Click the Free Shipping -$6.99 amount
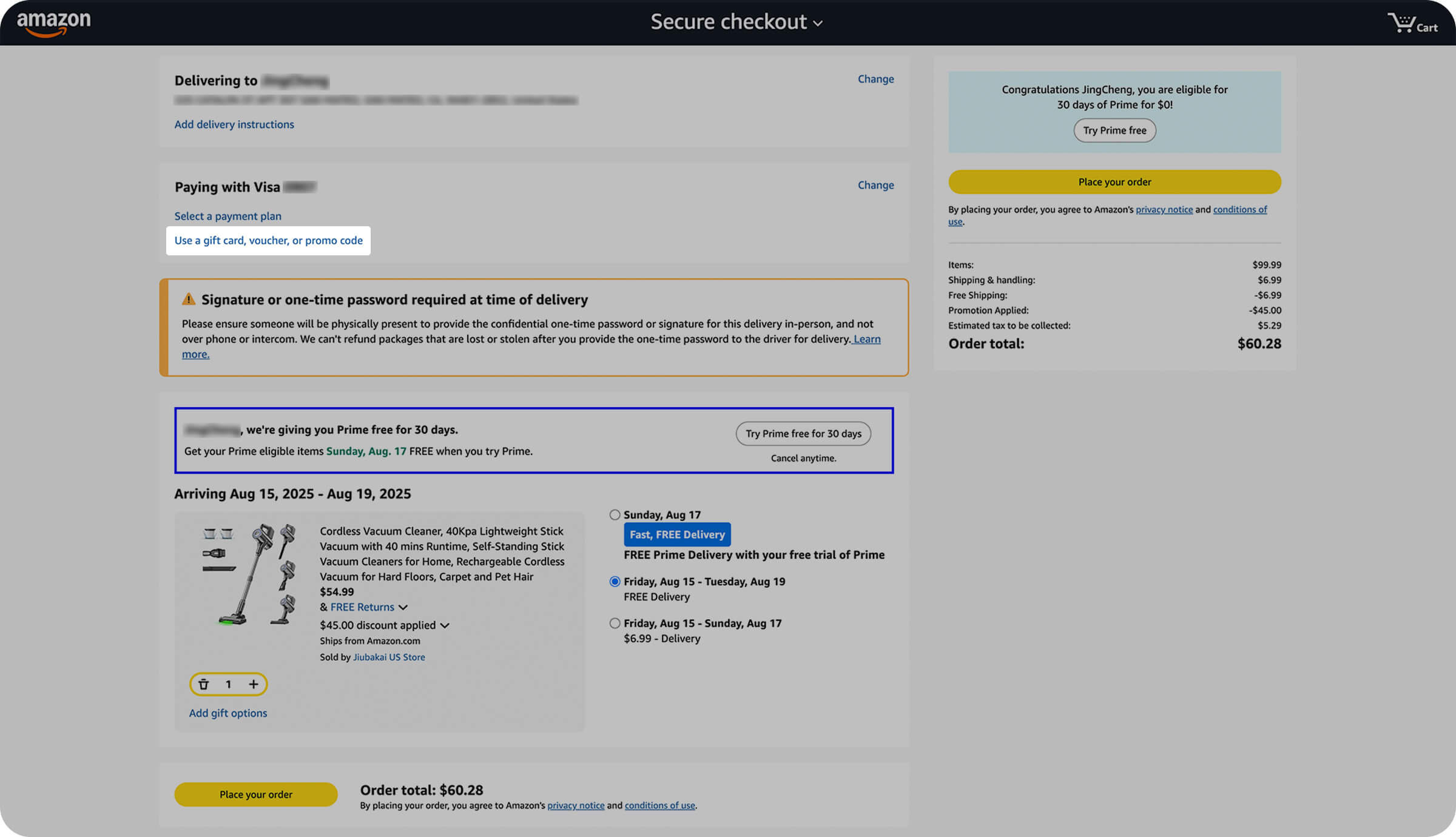 pos(1268,295)
